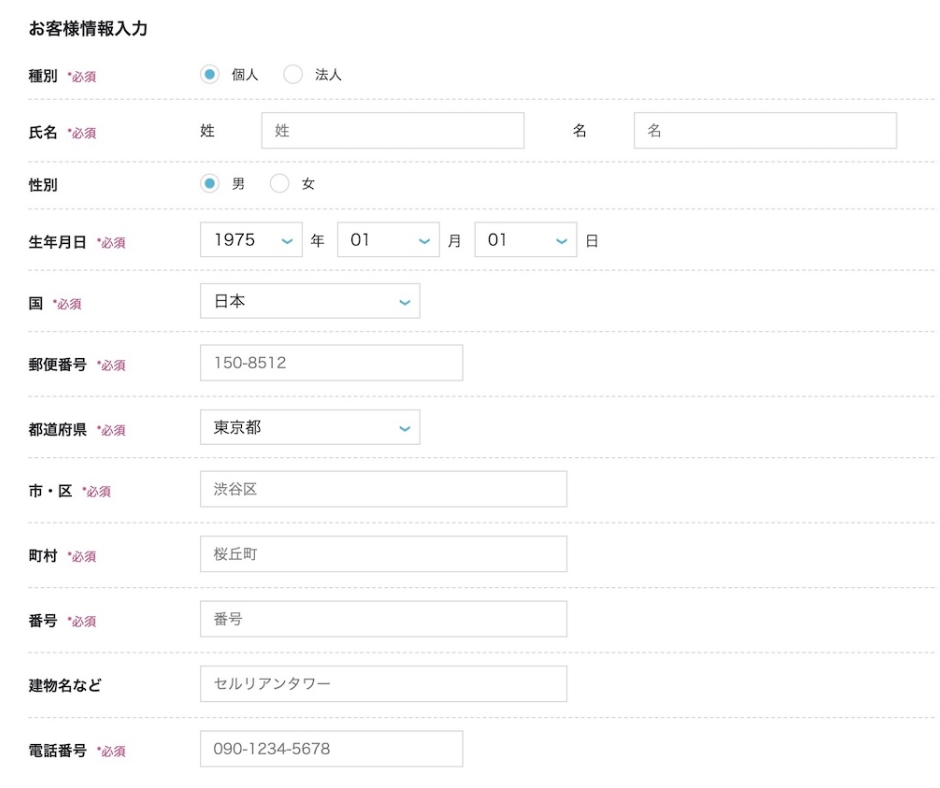
Task: Expand the 都道府県 dropdown showing 東京都
Action: click(310, 428)
